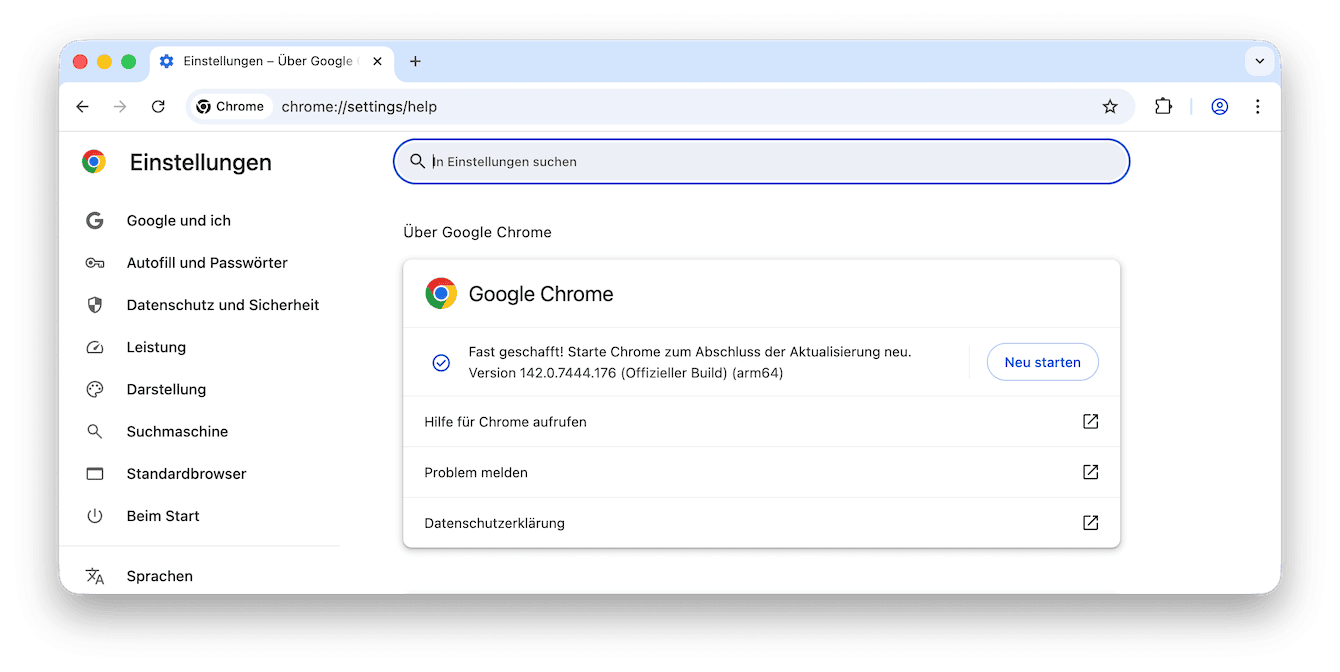Screen dimensions: 1340x672
Task: Open the Leistung speedometer icon
Action: 94,346
